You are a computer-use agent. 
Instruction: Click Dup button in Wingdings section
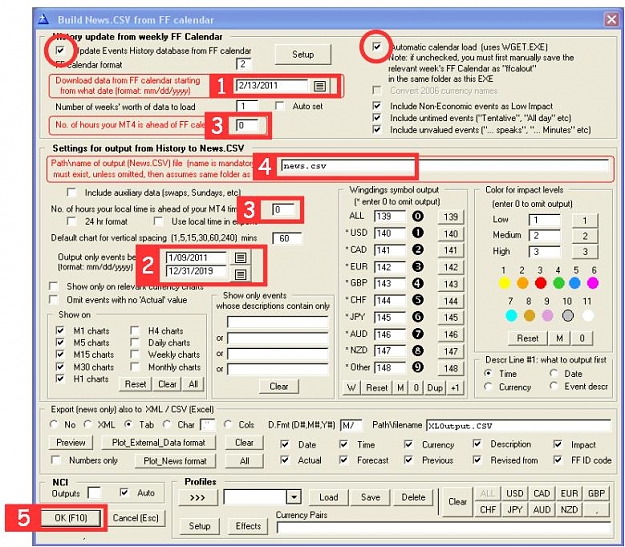tap(435, 388)
